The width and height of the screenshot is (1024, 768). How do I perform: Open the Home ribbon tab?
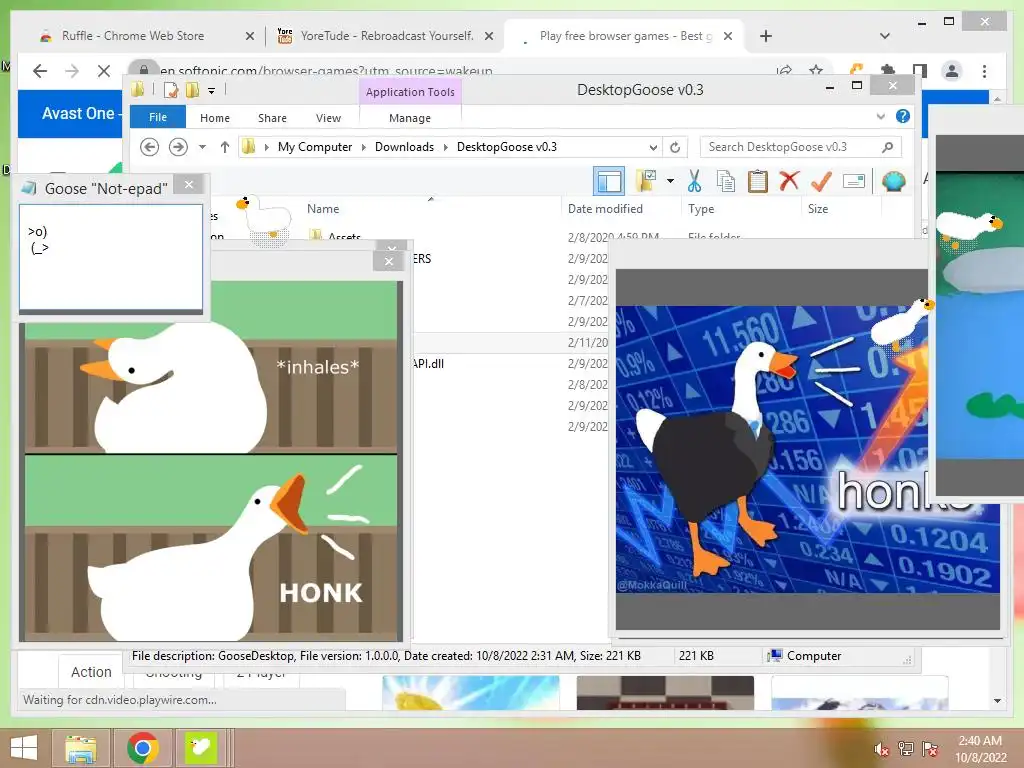pyautogui.click(x=215, y=118)
